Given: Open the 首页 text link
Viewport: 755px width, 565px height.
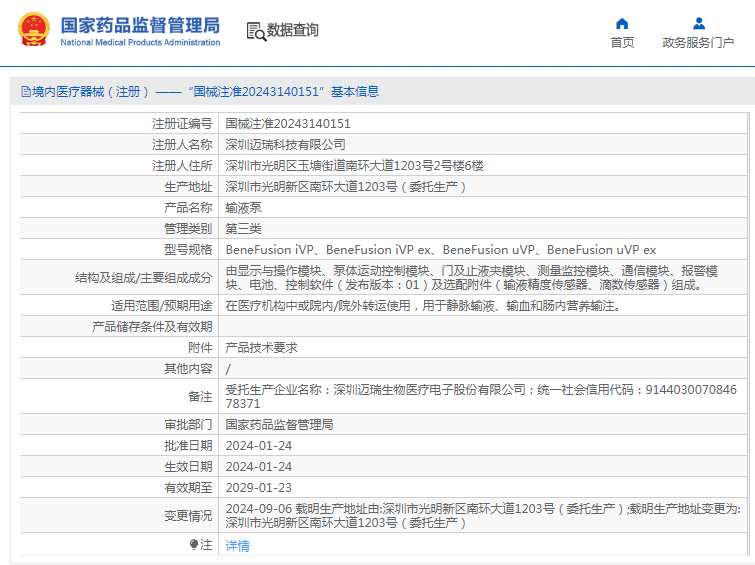Looking at the screenshot, I should tap(622, 42).
